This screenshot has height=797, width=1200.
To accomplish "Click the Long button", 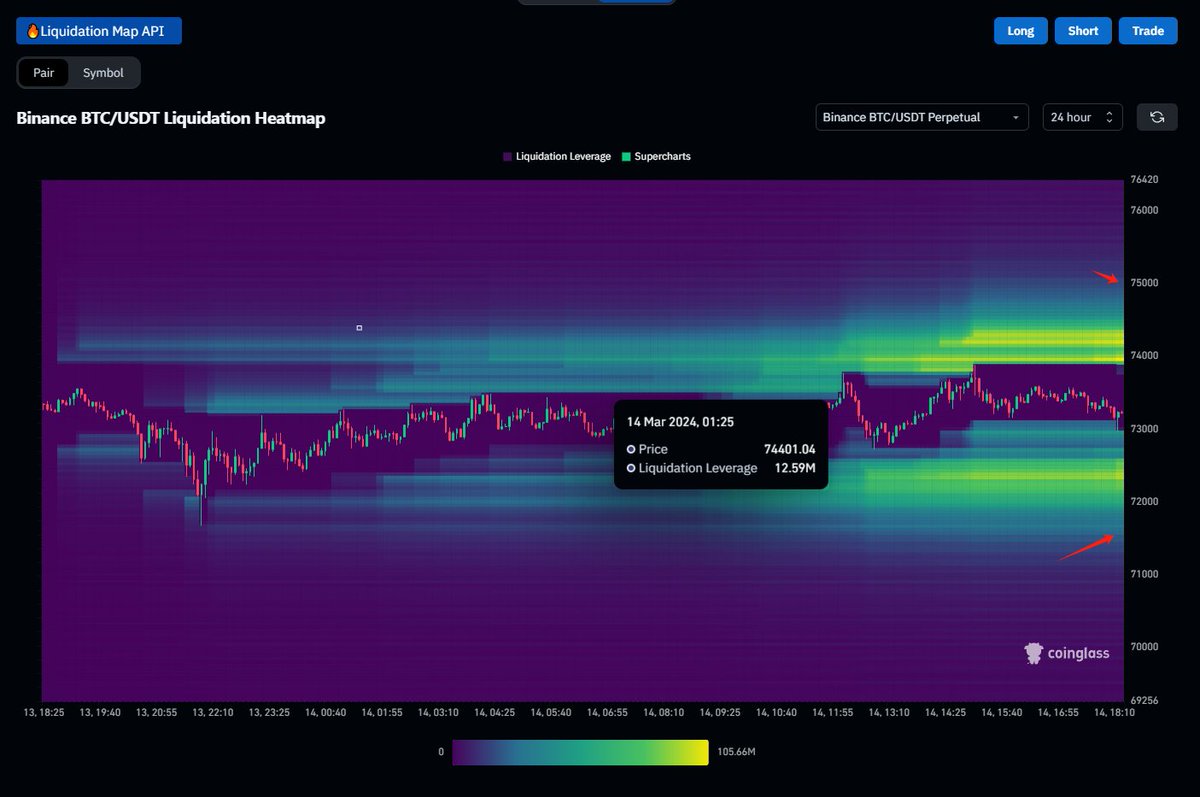I will click(x=1021, y=31).
